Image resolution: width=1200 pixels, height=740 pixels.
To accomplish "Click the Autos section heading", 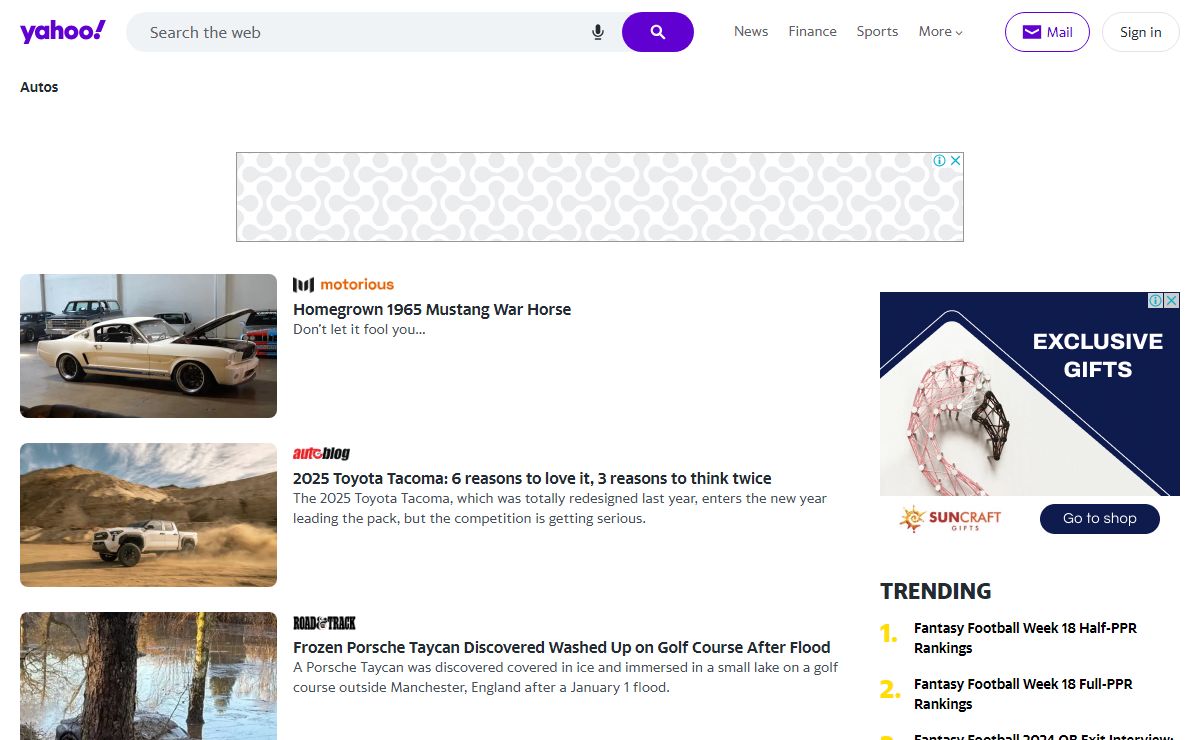I will pos(39,87).
